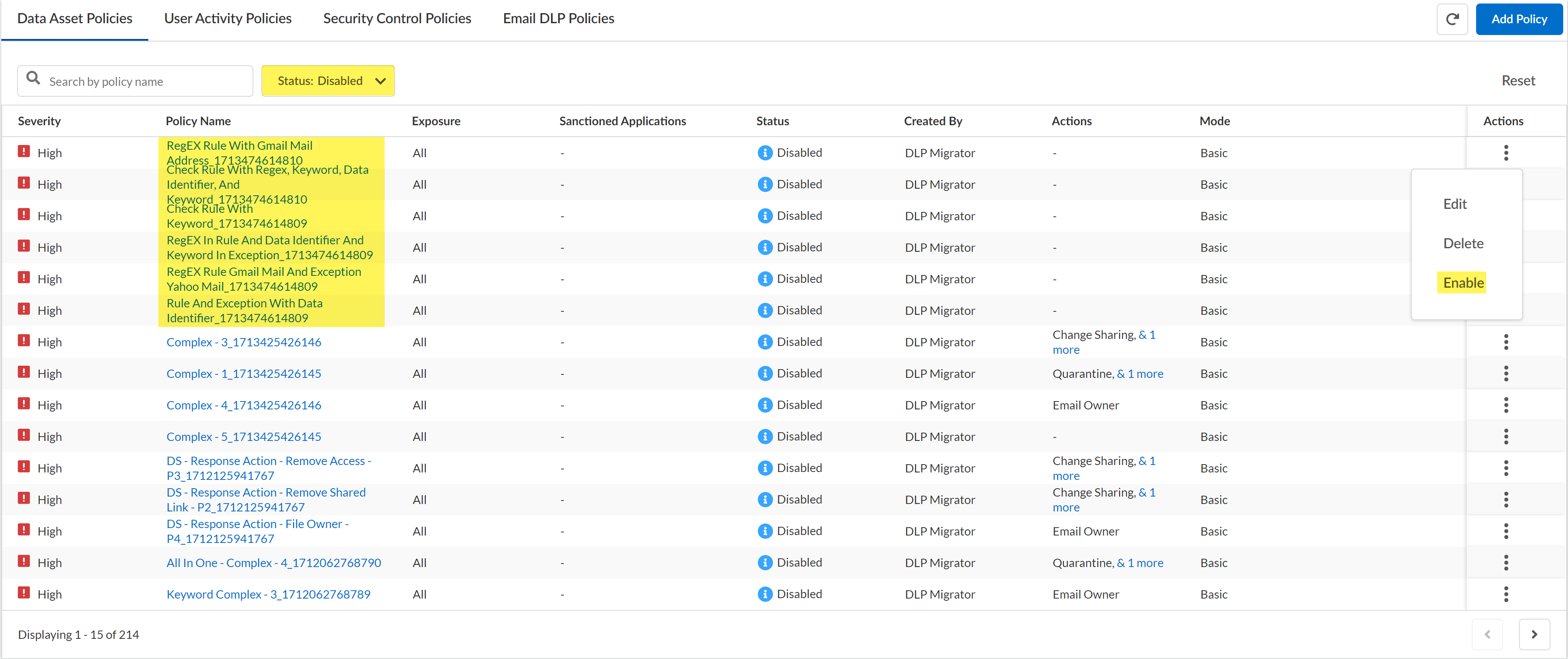Click info icon beside Disabled in Complex - 4 row
This screenshot has width=1568, height=659.
765,405
